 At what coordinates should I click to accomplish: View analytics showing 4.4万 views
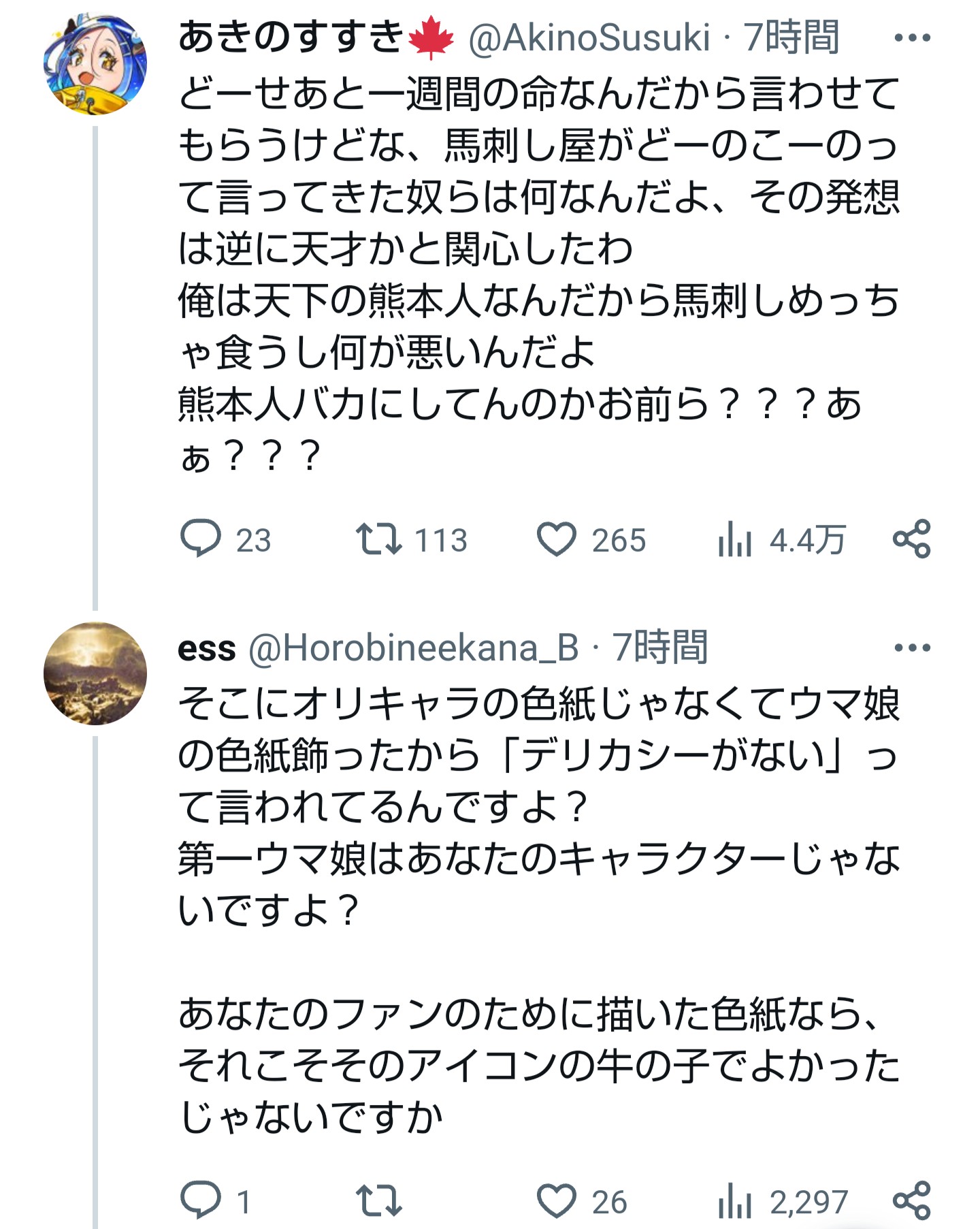[735, 540]
